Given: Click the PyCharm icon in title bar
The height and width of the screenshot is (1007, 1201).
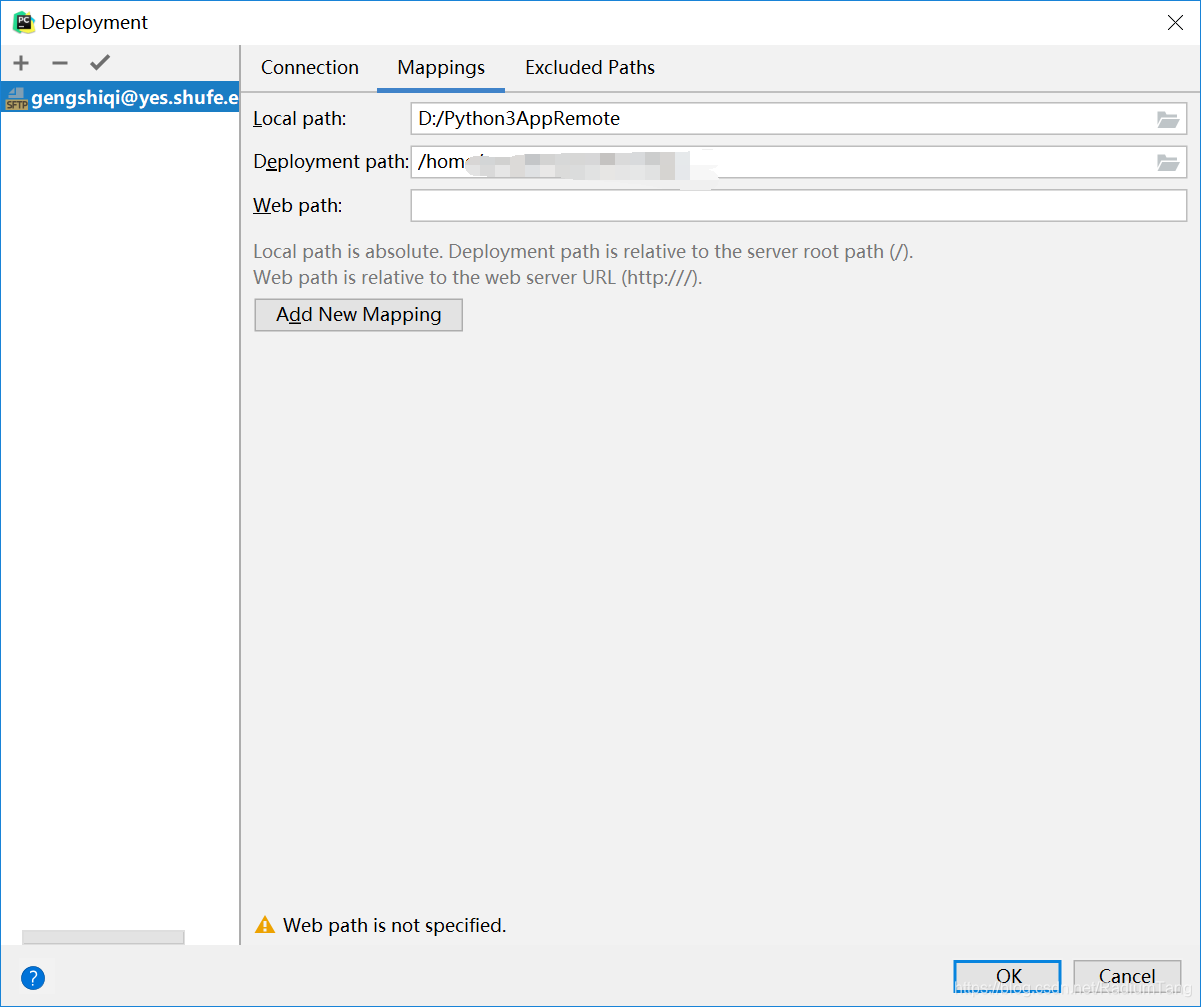Looking at the screenshot, I should [x=24, y=22].
